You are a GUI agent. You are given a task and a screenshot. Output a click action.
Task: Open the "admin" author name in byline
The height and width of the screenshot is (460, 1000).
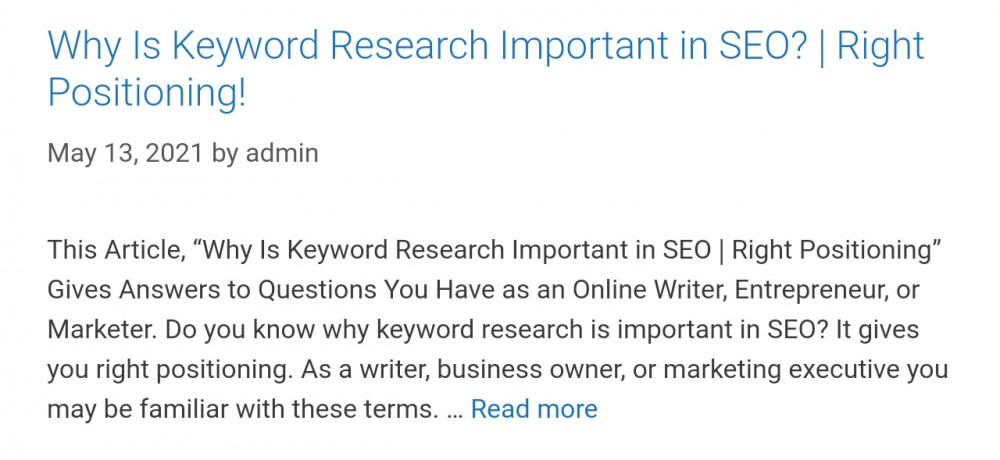[x=282, y=153]
